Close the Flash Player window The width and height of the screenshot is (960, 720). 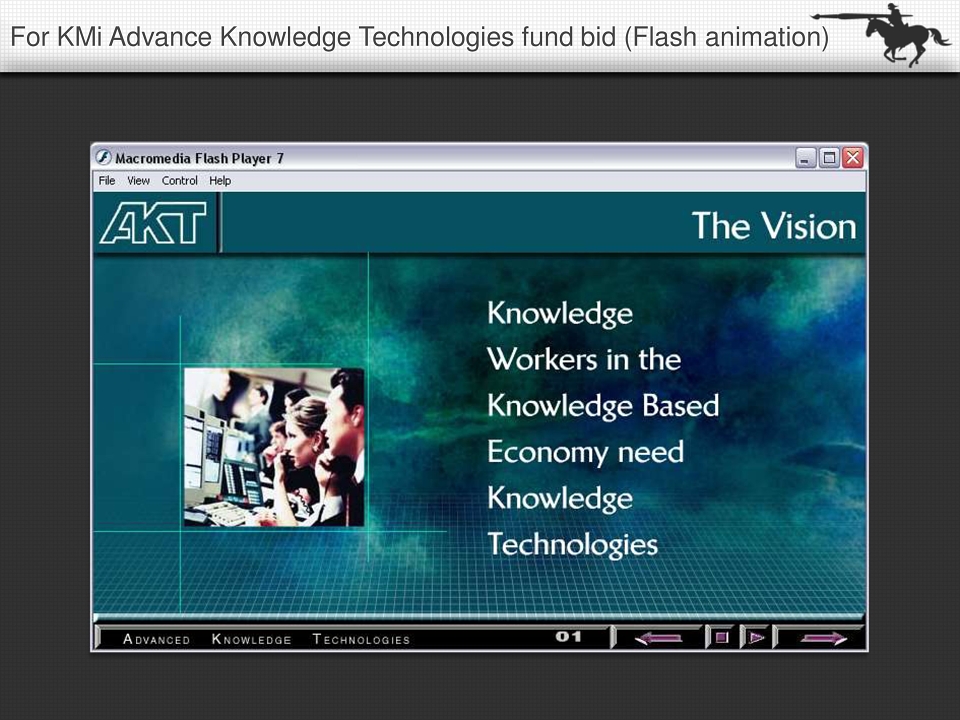coord(852,158)
